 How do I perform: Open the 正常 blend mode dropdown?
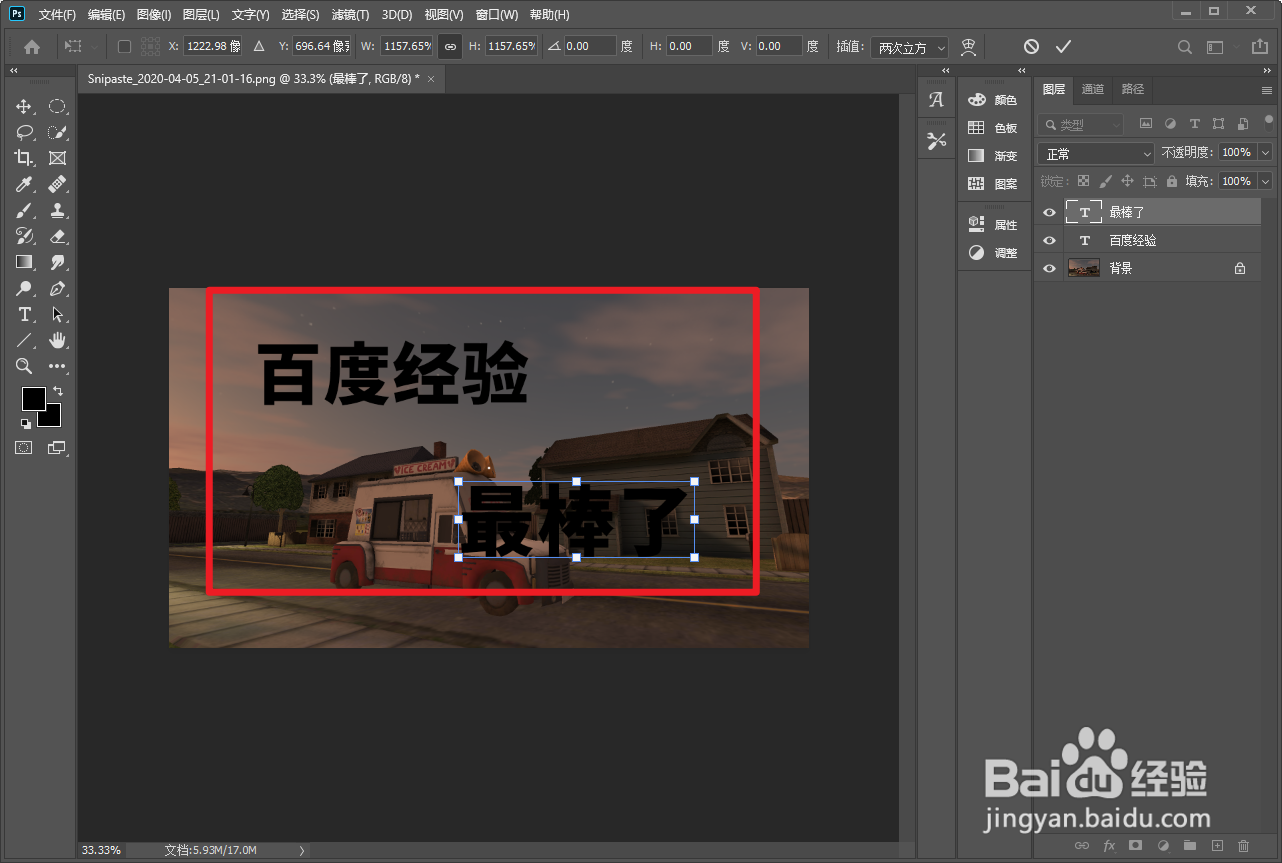pyautogui.click(x=1096, y=154)
